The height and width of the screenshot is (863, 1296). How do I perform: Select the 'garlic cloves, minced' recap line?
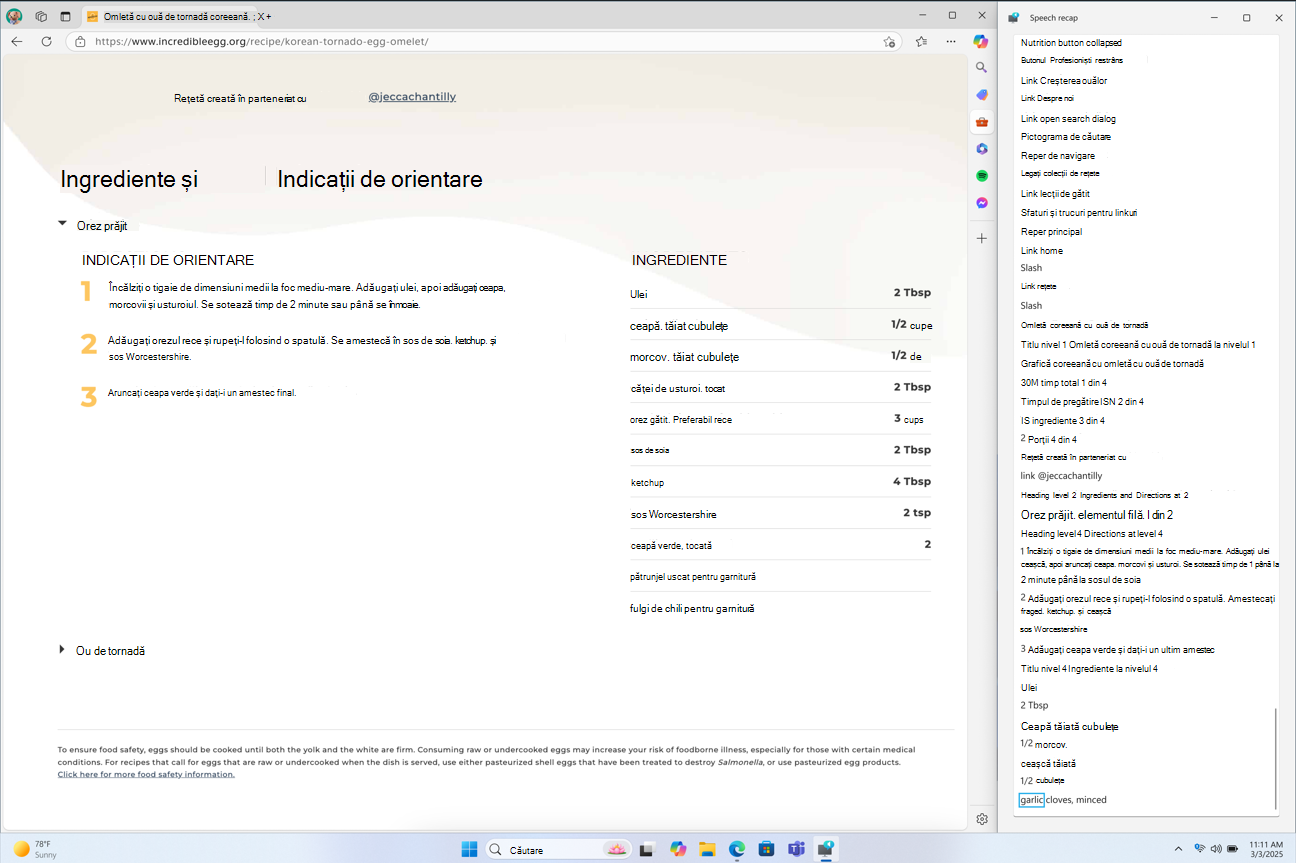pyautogui.click(x=1063, y=800)
